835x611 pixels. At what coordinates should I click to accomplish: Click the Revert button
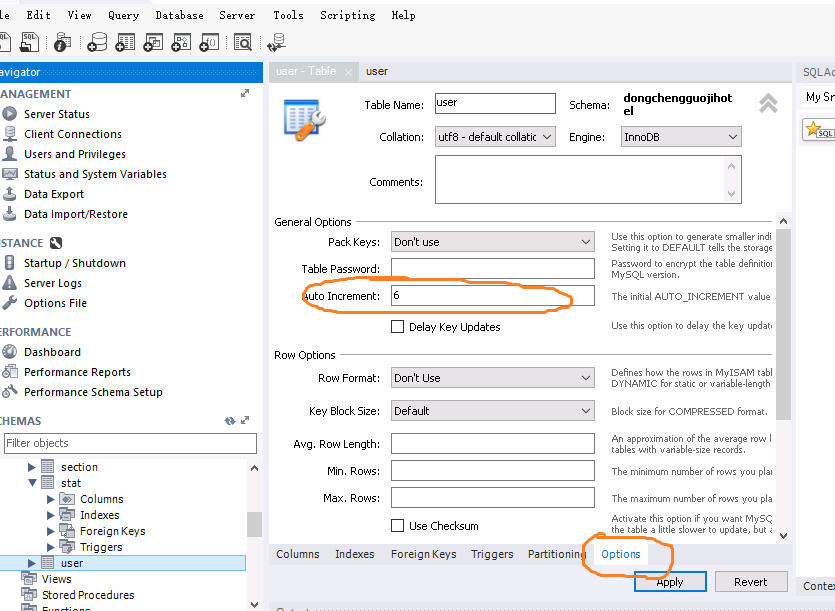click(x=751, y=582)
